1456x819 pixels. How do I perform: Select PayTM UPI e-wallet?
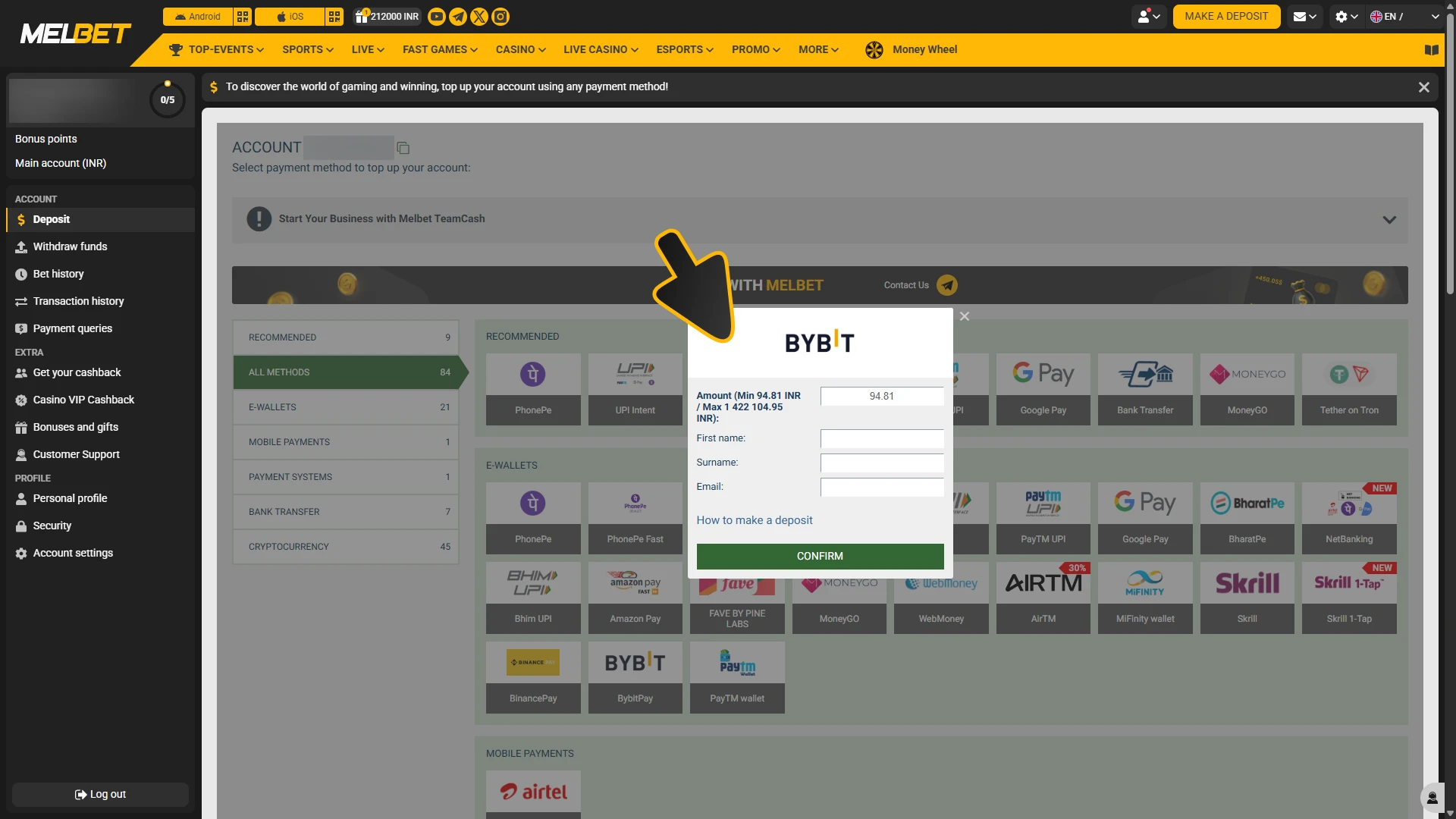[x=1043, y=518]
